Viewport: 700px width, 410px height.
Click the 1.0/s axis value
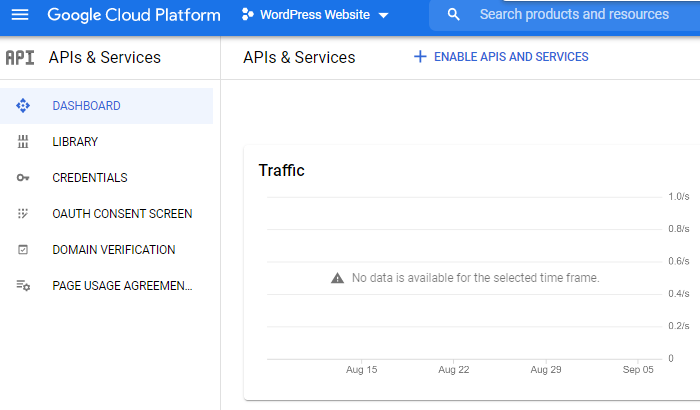679,197
